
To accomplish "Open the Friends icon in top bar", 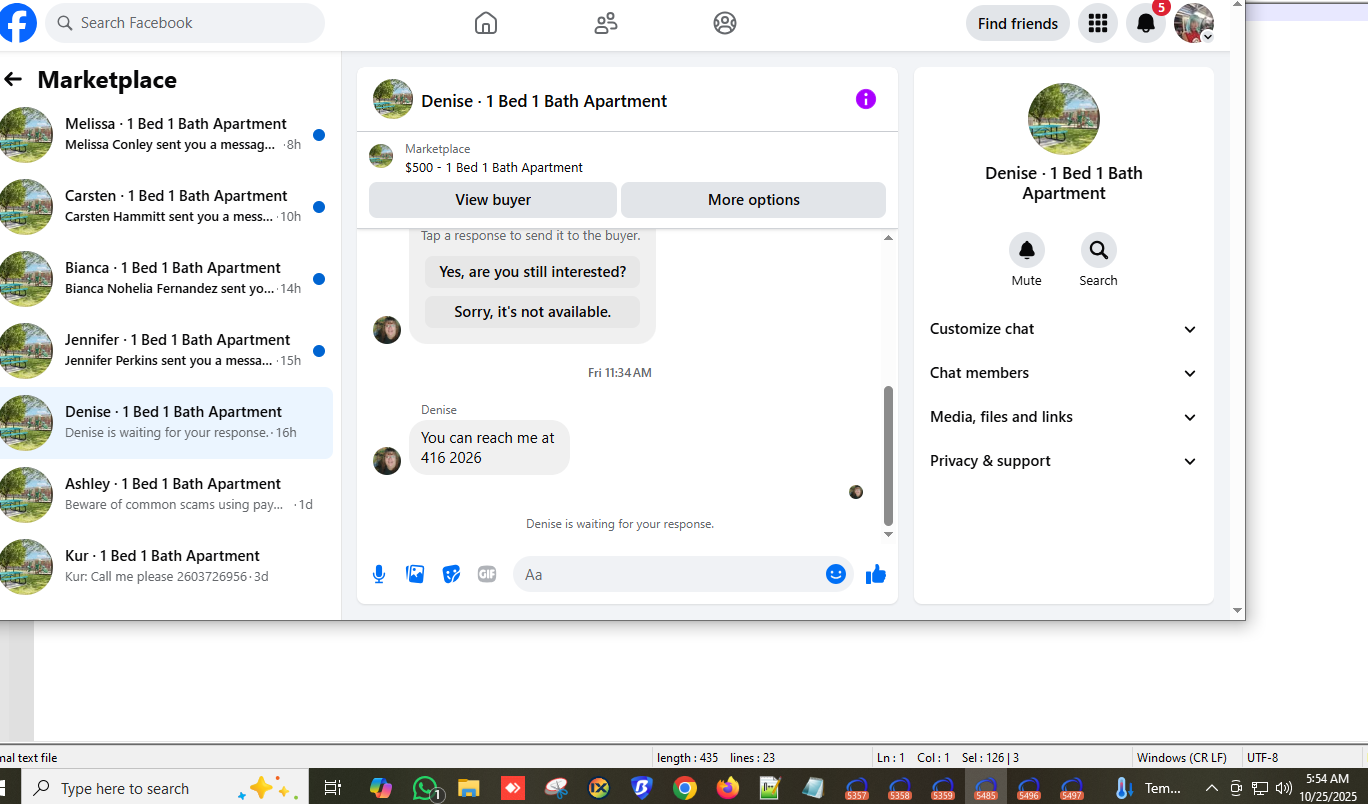I will pyautogui.click(x=606, y=23).
